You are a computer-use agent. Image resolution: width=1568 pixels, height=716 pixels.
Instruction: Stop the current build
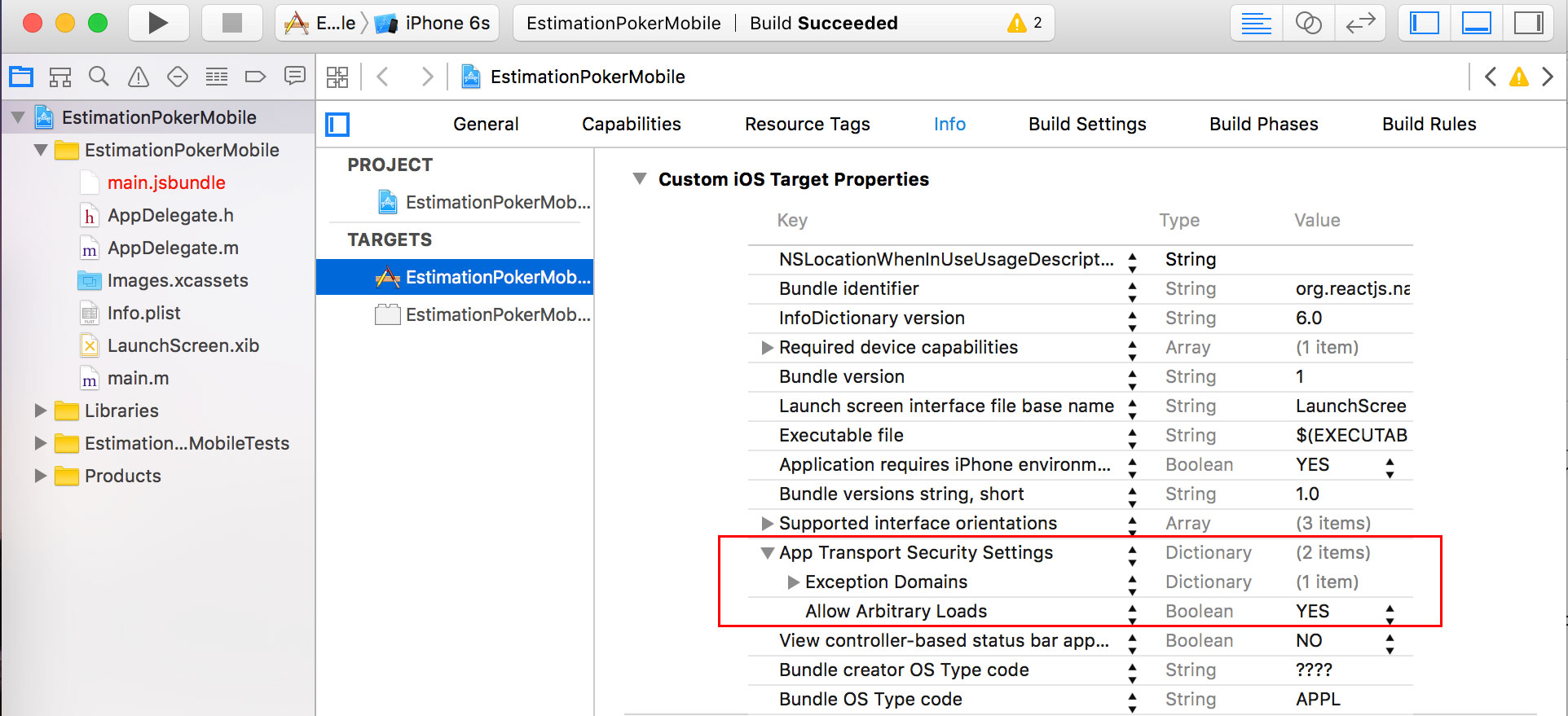(231, 23)
